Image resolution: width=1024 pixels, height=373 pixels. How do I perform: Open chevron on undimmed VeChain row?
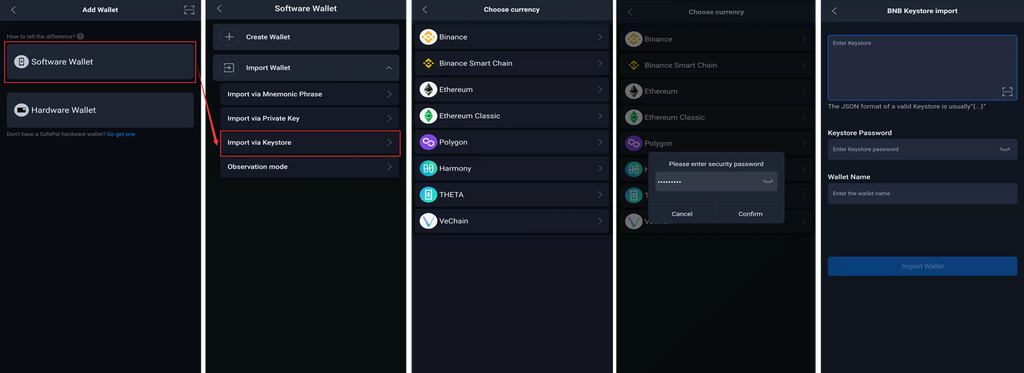pos(600,221)
